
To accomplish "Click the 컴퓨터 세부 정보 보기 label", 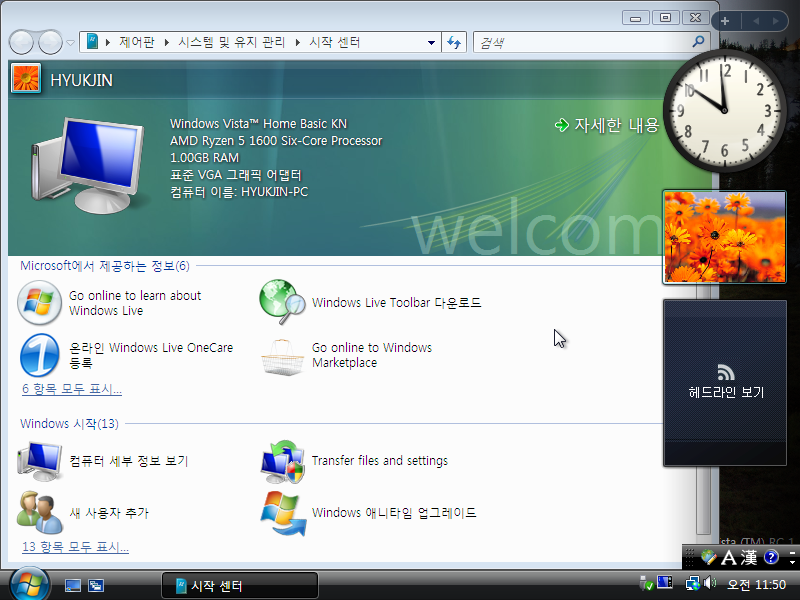I will coord(129,461).
